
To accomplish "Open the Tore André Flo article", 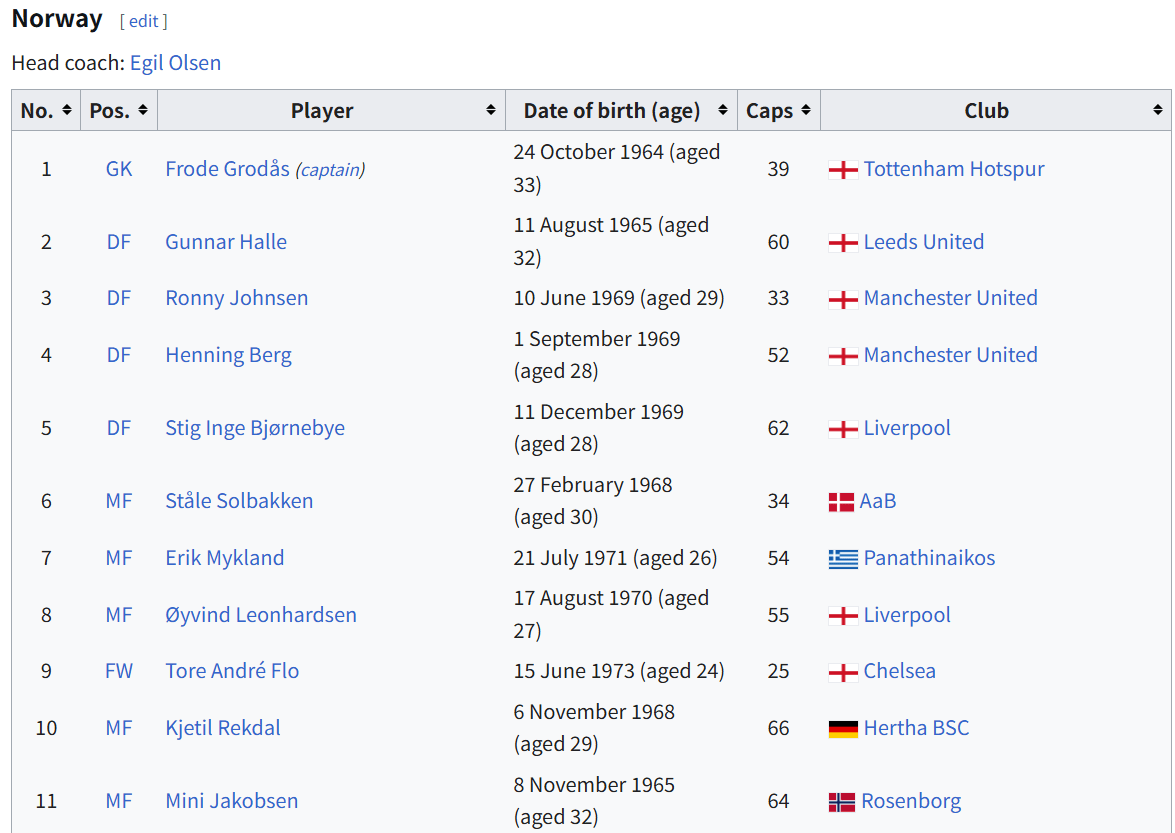I will click(x=232, y=671).
